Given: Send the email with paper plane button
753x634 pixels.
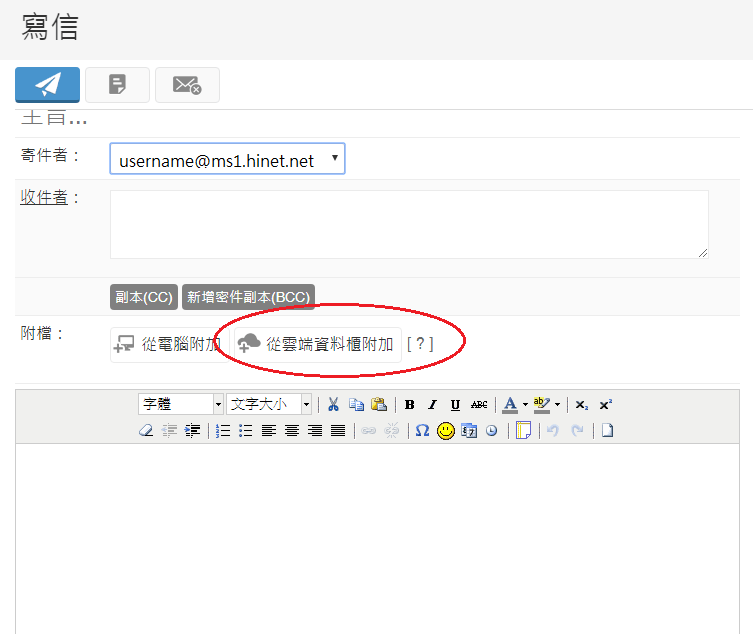Looking at the screenshot, I should [48, 85].
